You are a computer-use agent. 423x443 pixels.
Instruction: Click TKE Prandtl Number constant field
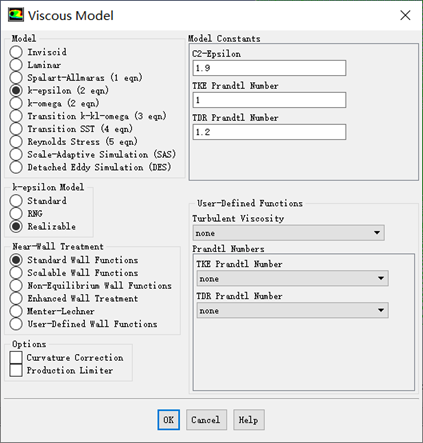click(269, 100)
